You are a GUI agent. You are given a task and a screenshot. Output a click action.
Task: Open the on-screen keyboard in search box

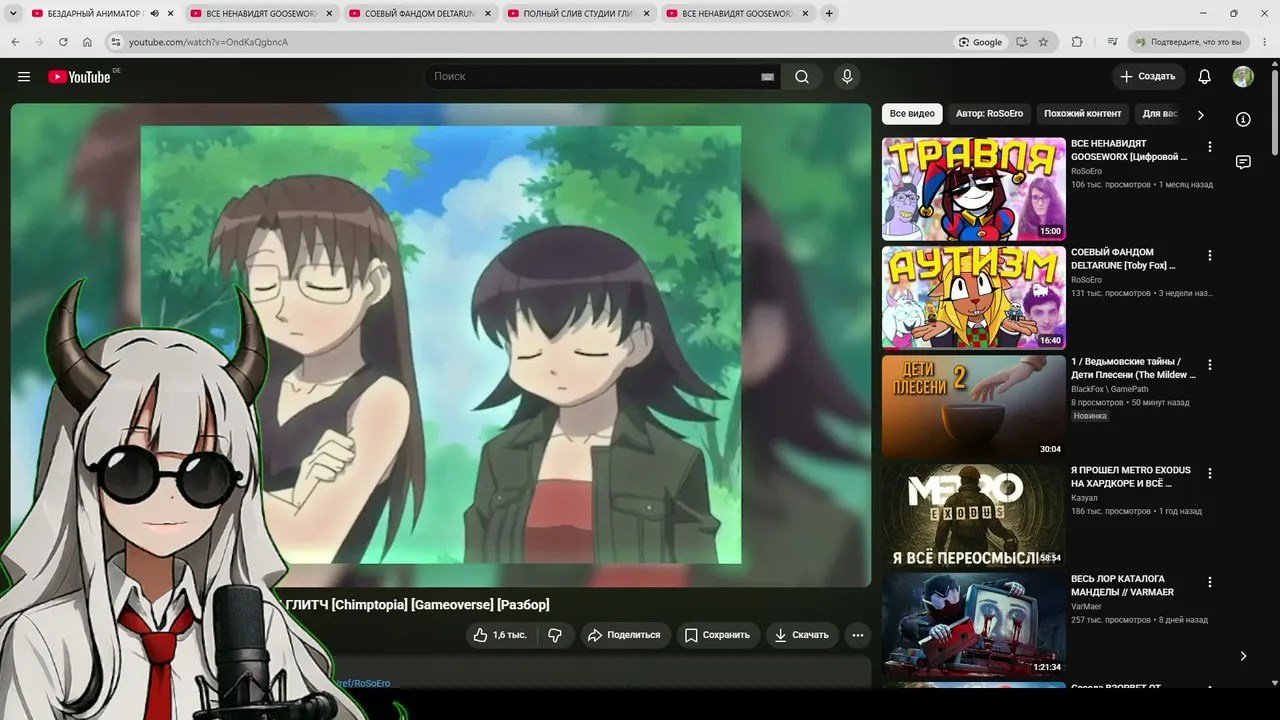tap(768, 77)
